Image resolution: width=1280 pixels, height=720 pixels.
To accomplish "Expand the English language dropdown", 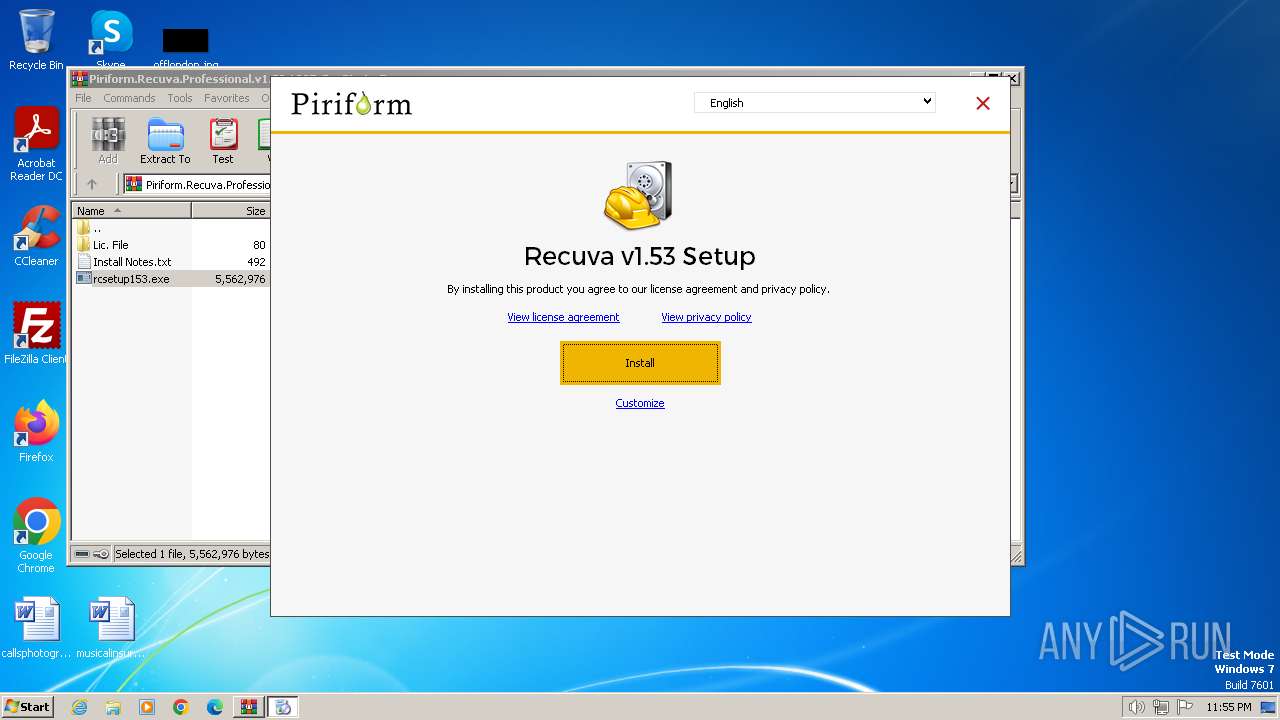I will 815,102.
